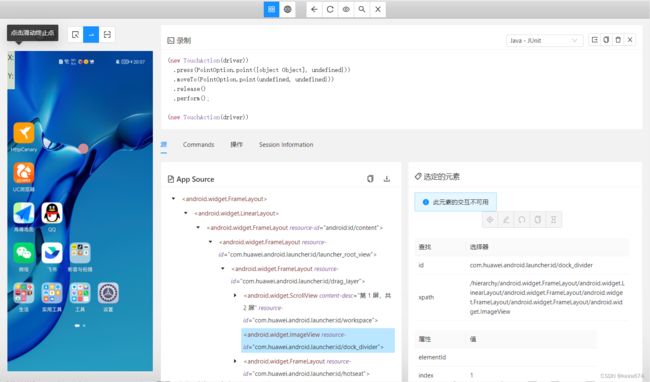This screenshot has height=382, width=650.
Task: Select id selector value dock_divider
Action: [531, 265]
